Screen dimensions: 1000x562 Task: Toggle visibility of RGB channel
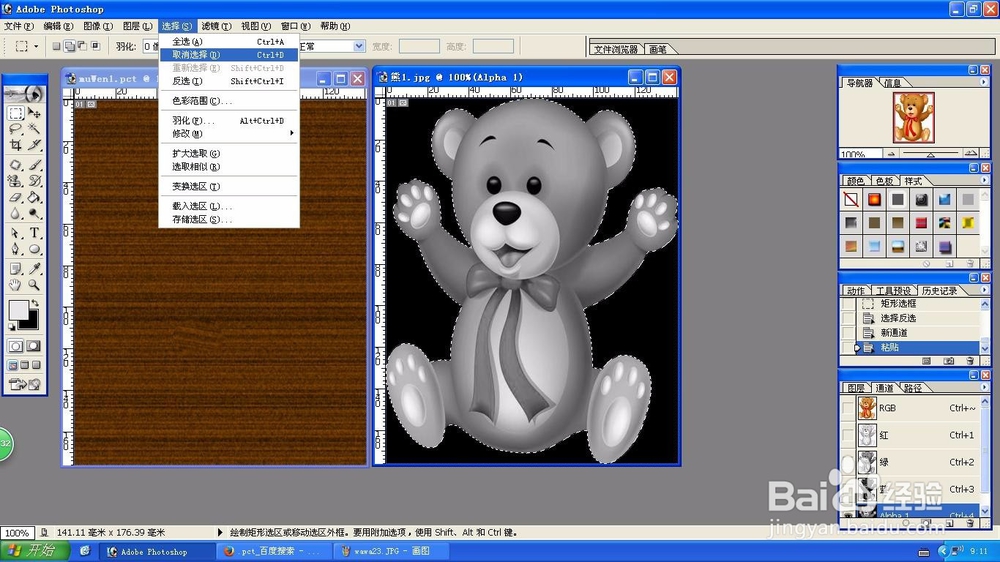tap(848, 408)
